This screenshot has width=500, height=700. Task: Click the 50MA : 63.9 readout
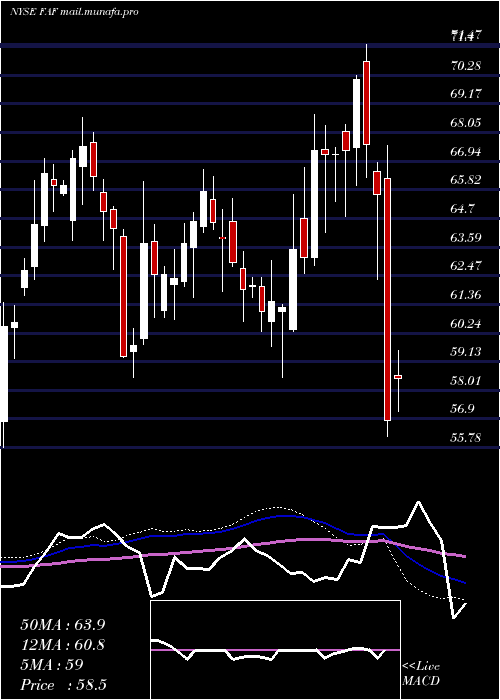(63, 625)
